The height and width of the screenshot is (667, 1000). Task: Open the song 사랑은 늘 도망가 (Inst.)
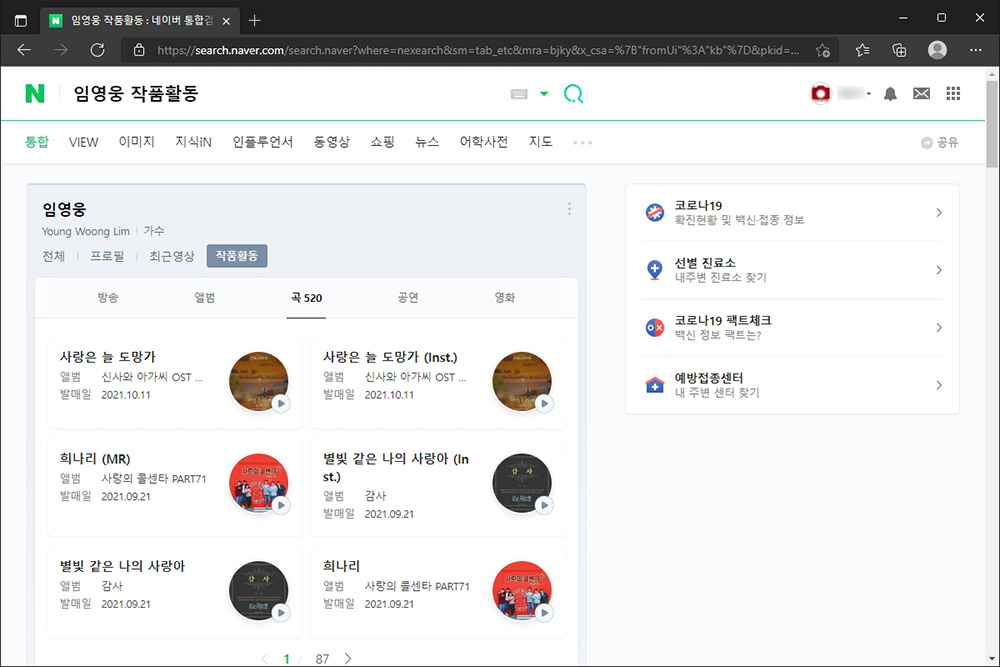390,357
